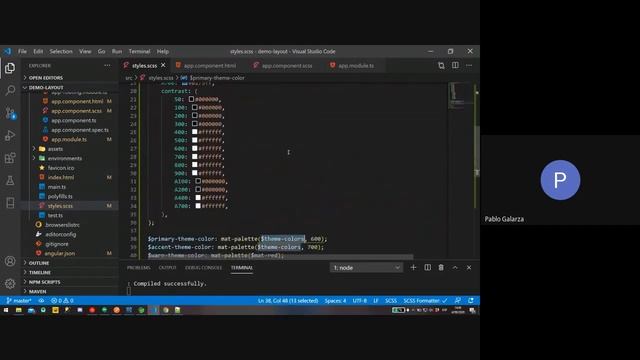
Task: Open main.ts in the explorer
Action: tap(57, 187)
